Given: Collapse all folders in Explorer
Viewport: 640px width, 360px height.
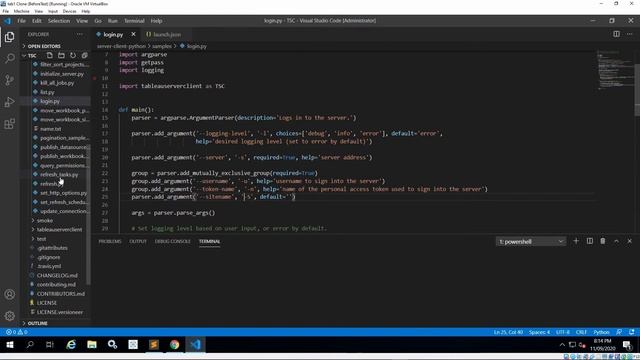Looking at the screenshot, I should [84, 55].
